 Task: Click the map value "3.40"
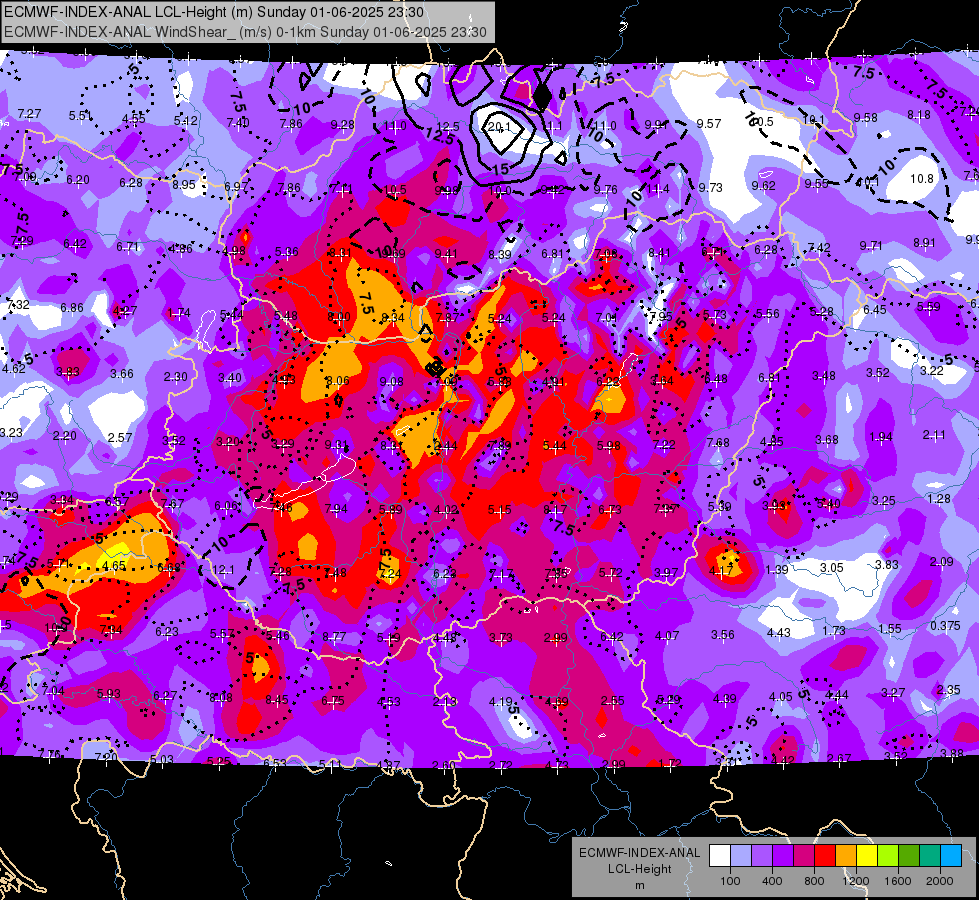pyautogui.click(x=230, y=377)
